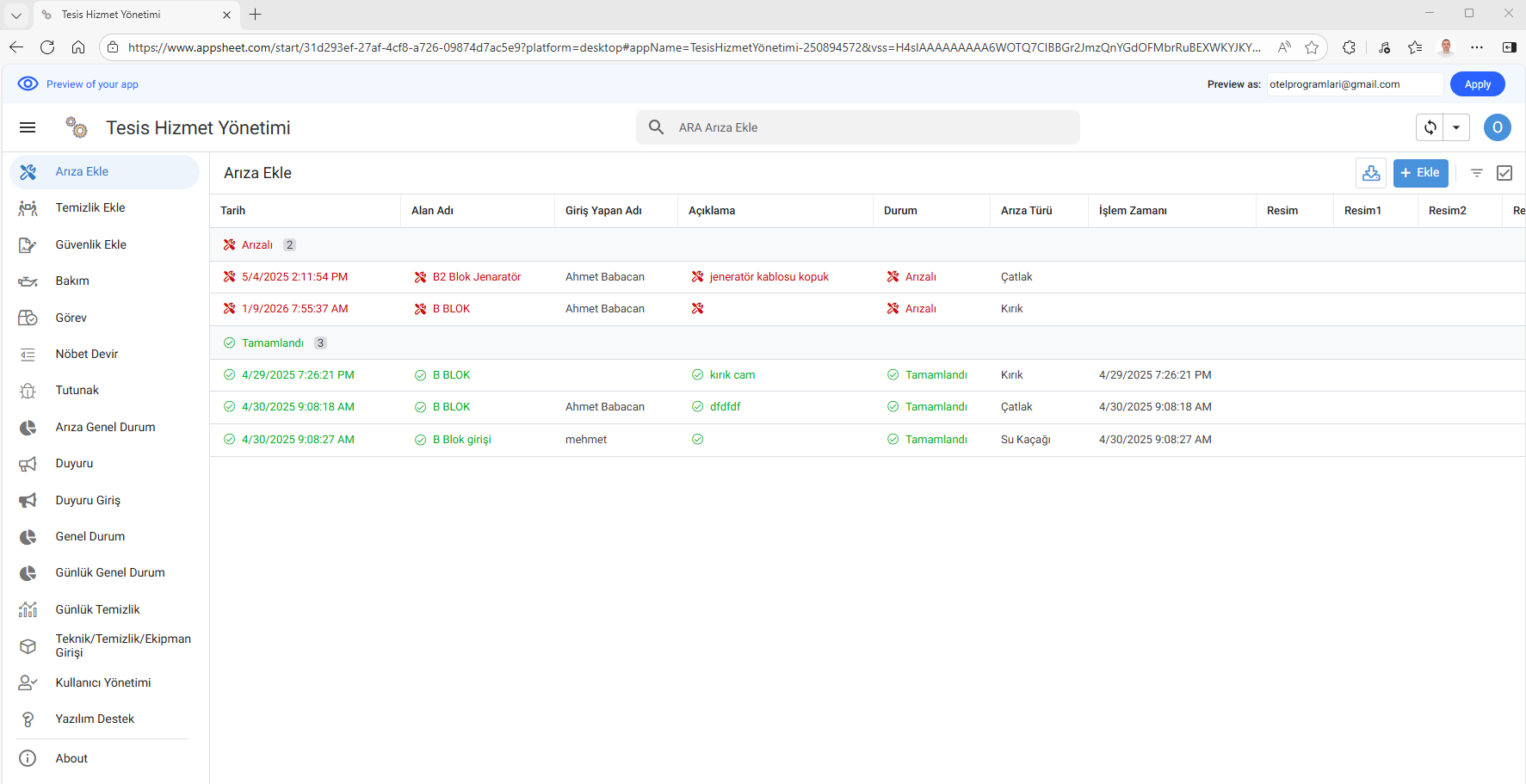Click the Yazılım Destek help icon

pos(28,719)
